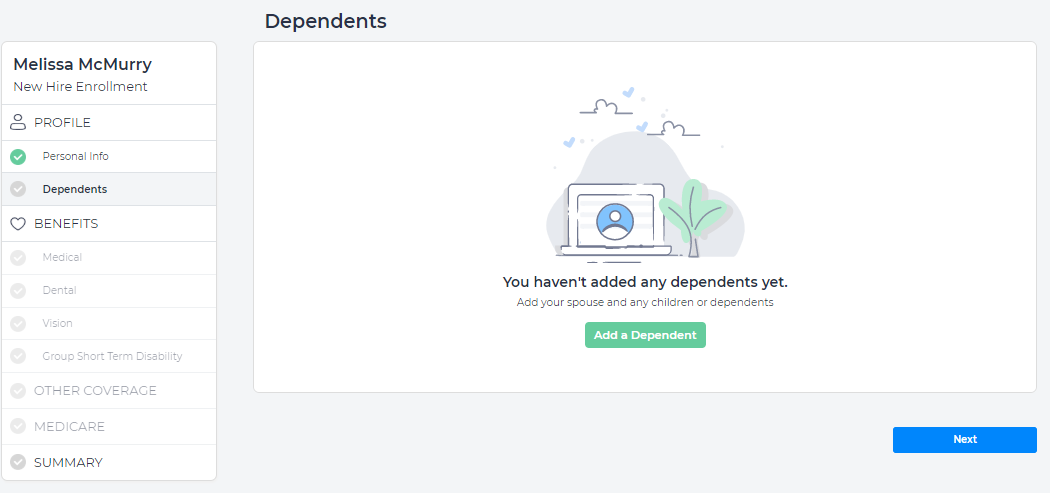This screenshot has width=1050, height=493.
Task: Click the checkmark icon beside Vision
Action: [18, 324]
